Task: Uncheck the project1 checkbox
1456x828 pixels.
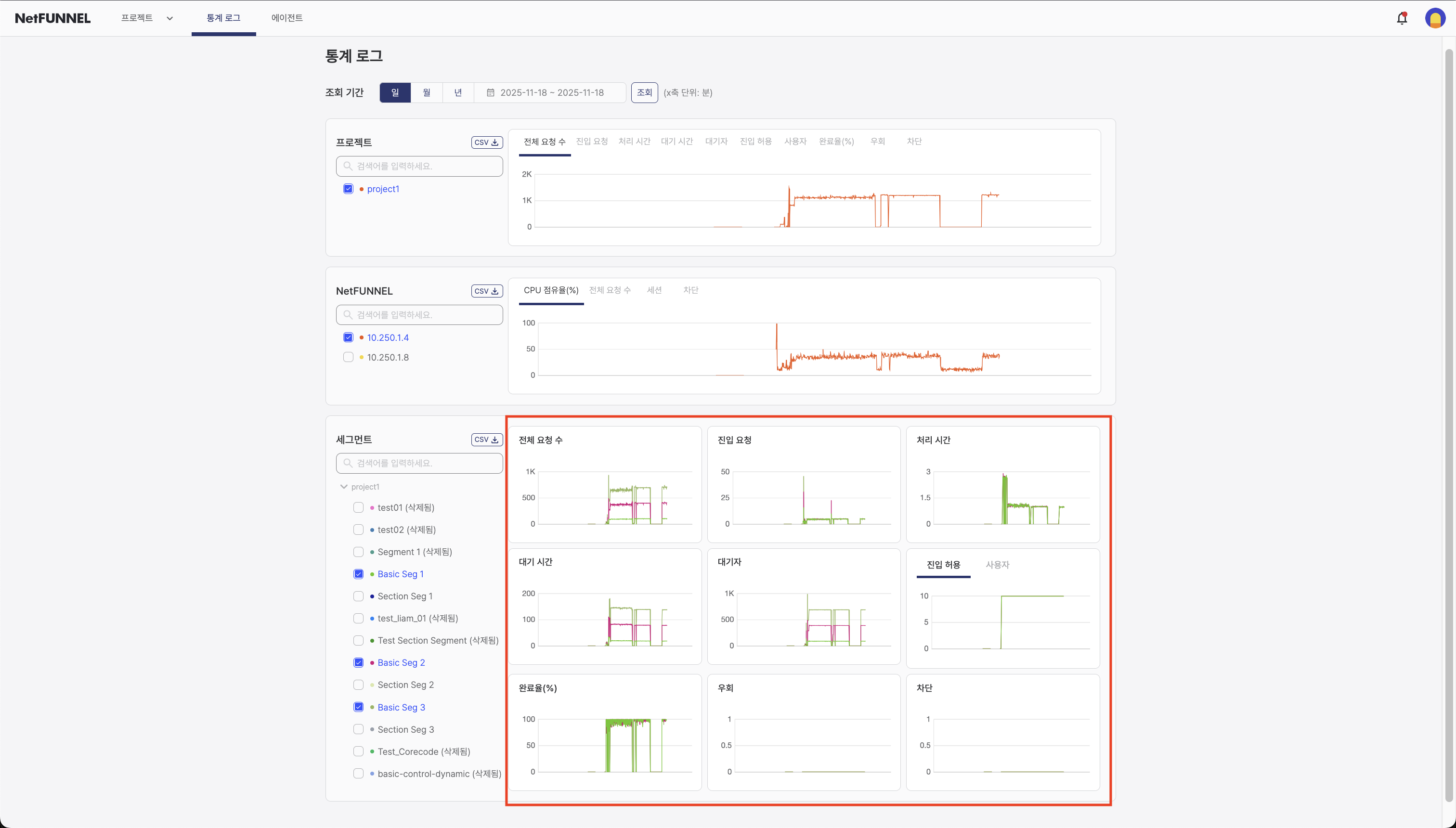Action: (x=348, y=189)
